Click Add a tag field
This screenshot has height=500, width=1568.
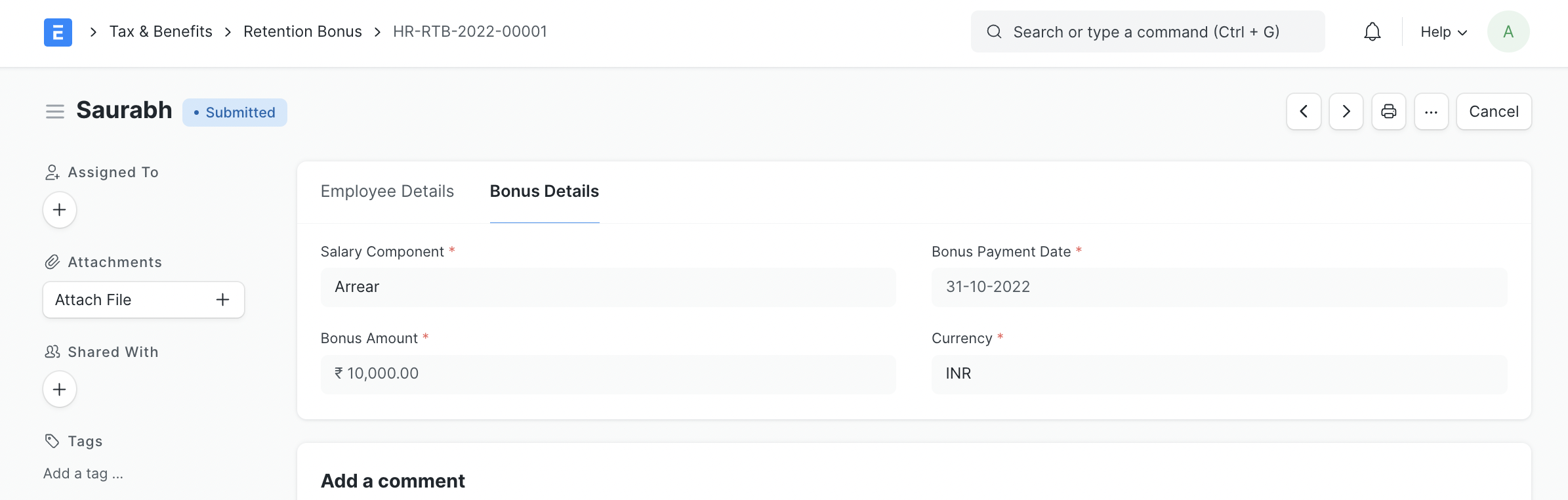(x=83, y=473)
